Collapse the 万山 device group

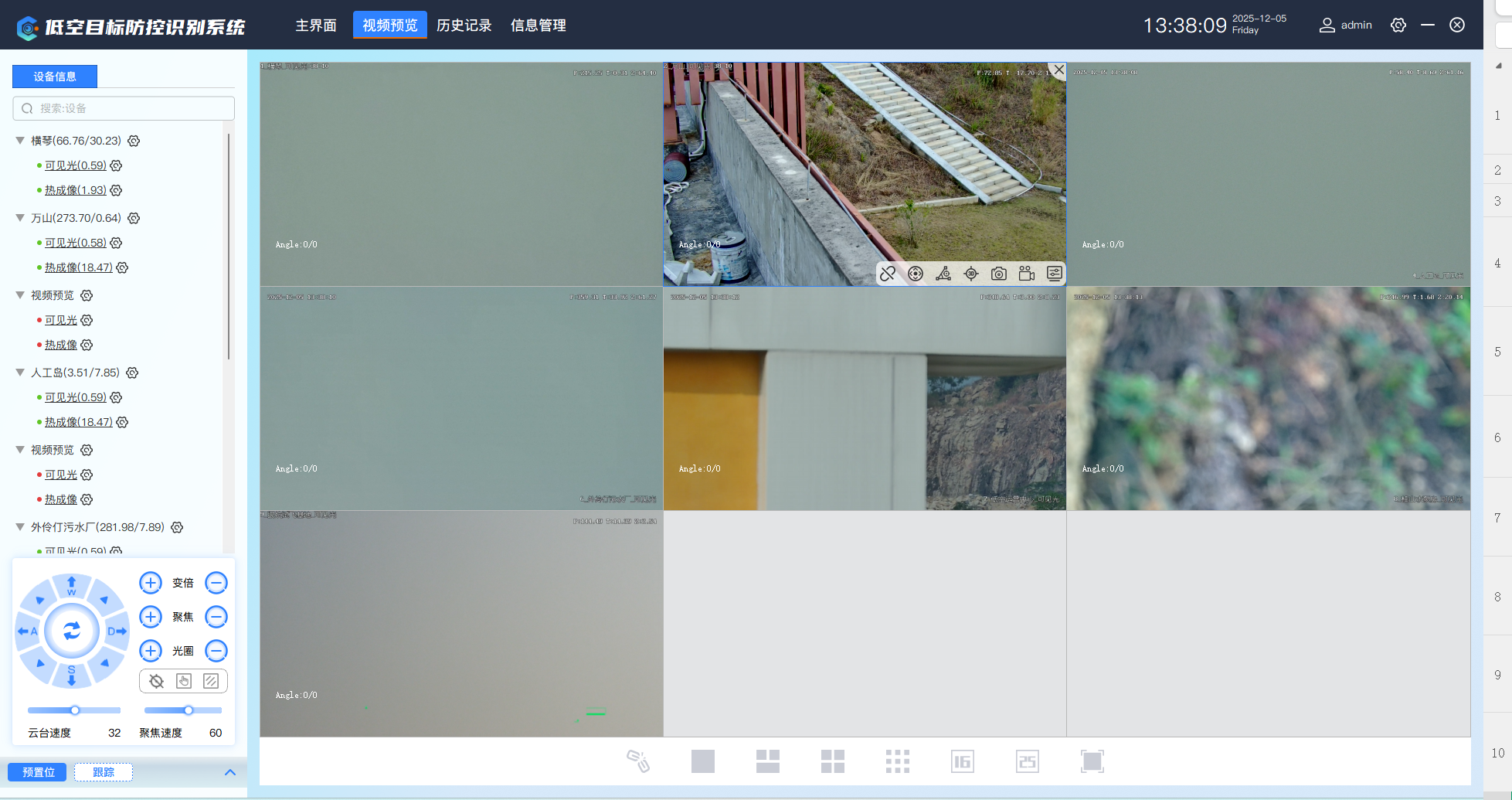click(x=20, y=218)
